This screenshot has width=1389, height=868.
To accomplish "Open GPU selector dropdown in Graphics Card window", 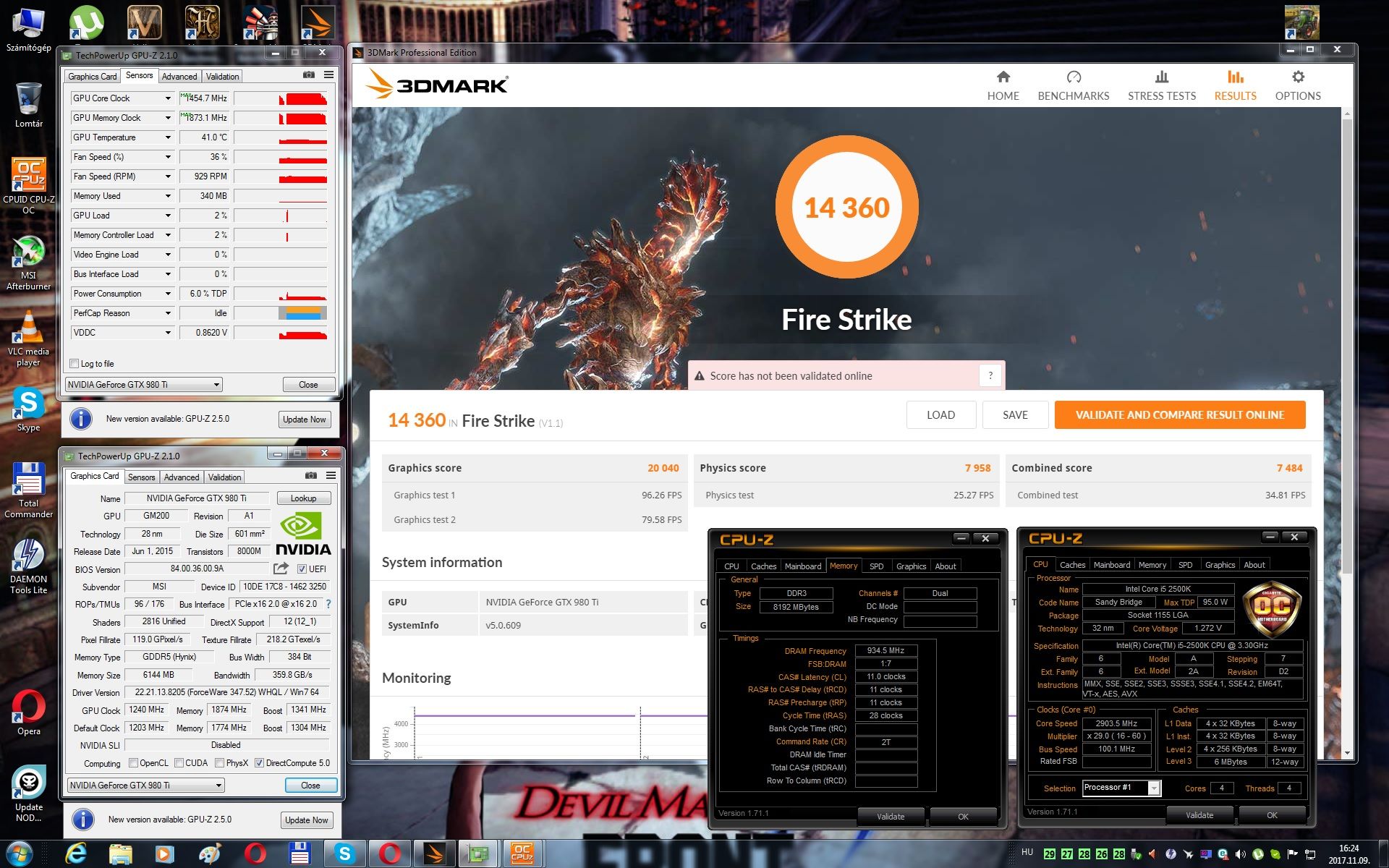I will tap(145, 786).
